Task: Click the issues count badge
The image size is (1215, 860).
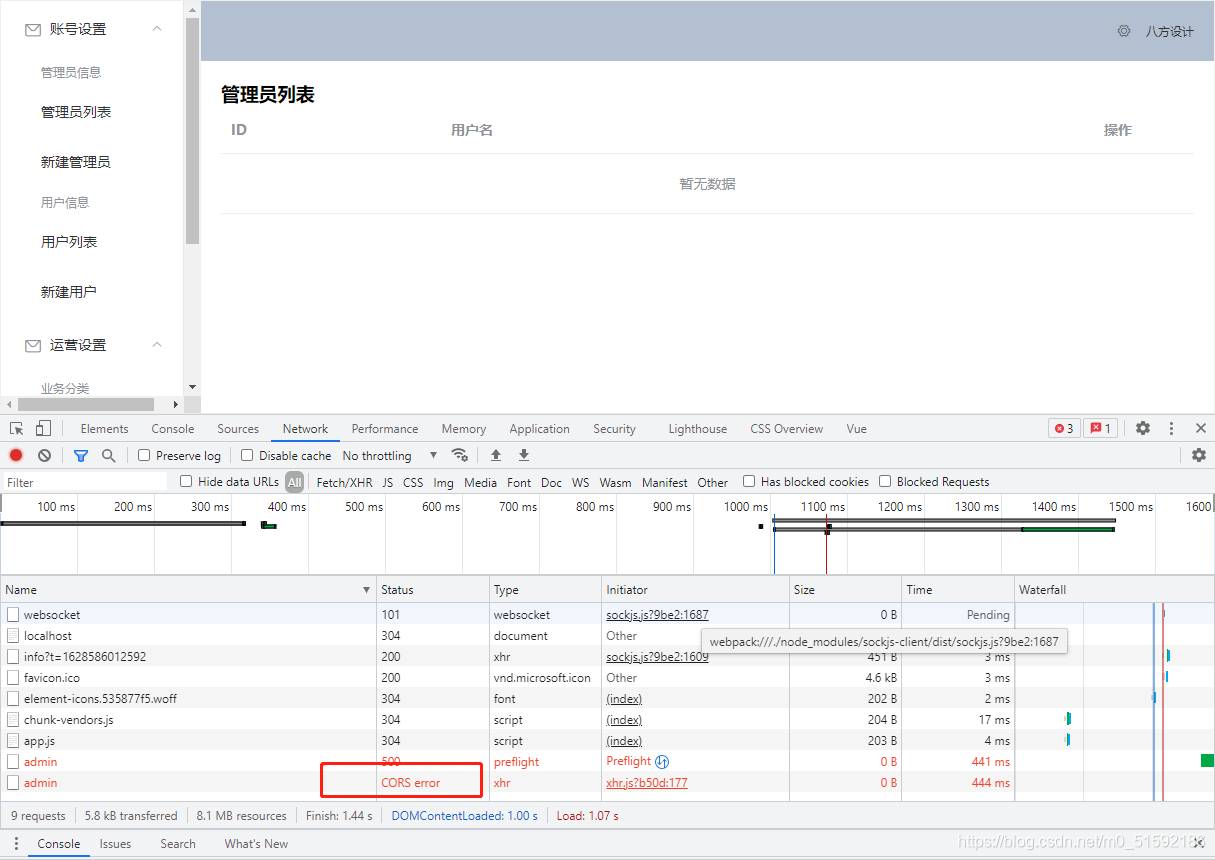Action: tap(1100, 428)
